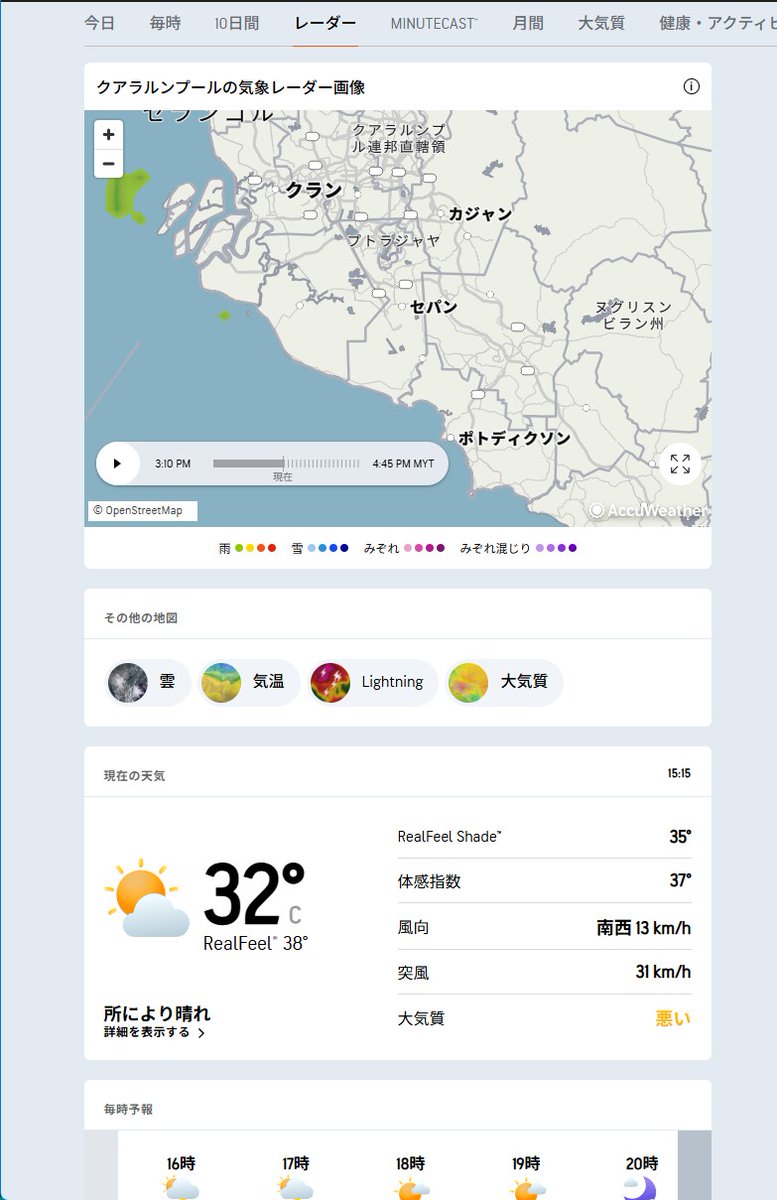The image size is (777, 1200).
Task: Click the 毎時予報 heading
Action: pos(129,1110)
